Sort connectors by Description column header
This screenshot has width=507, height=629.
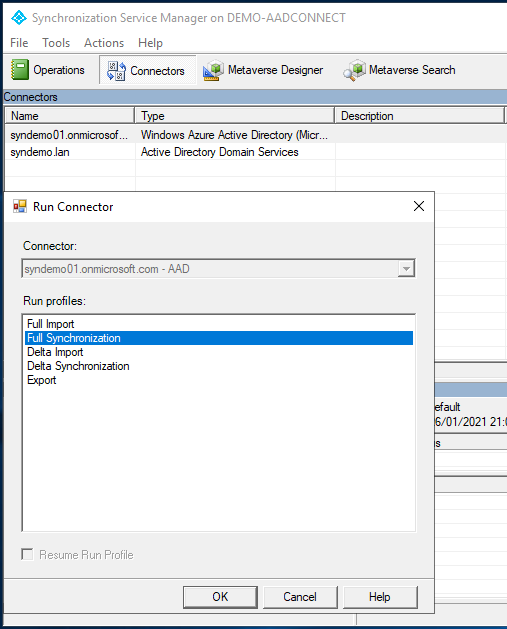[x=420, y=116]
